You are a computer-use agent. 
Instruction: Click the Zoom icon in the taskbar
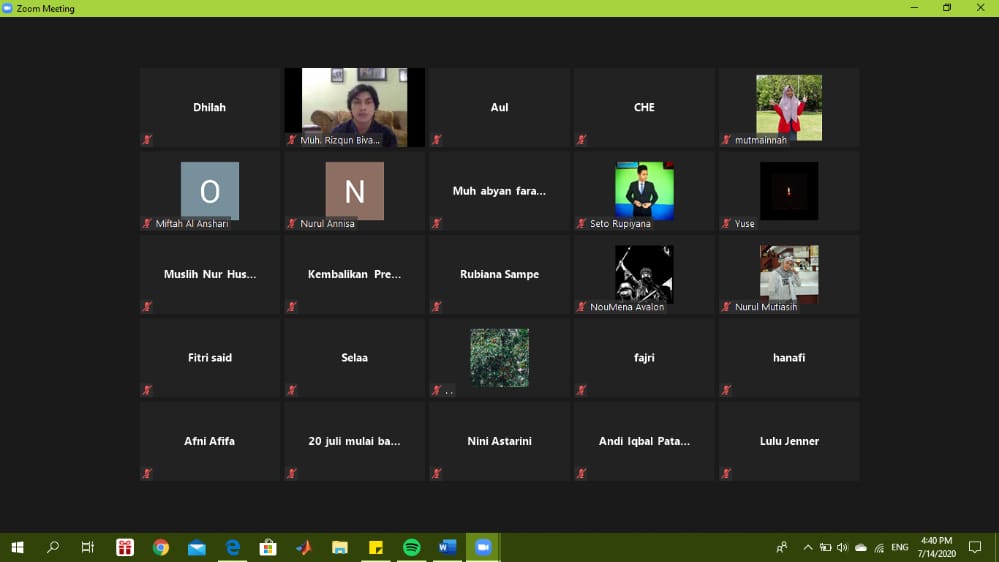coord(483,547)
